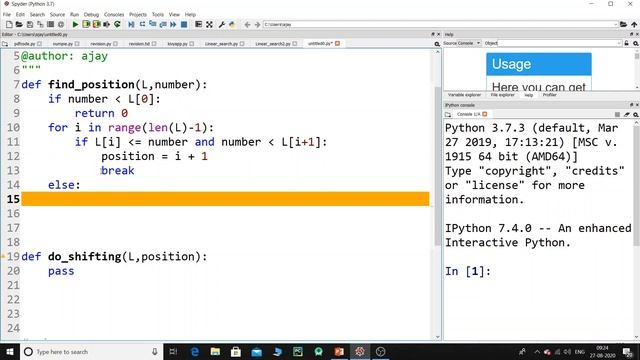This screenshot has width=640, height=360.
Task: Step return debug icon
Action: click(x=163, y=24)
